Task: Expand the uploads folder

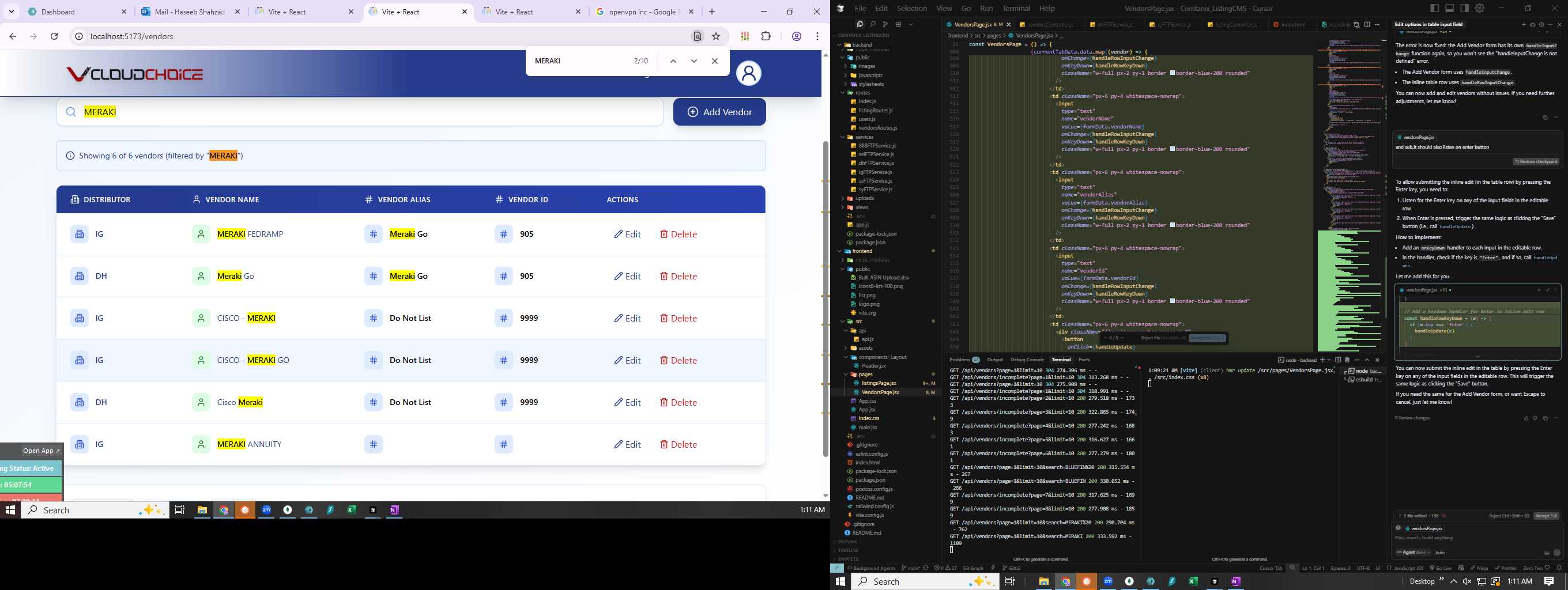Action: (x=864, y=198)
